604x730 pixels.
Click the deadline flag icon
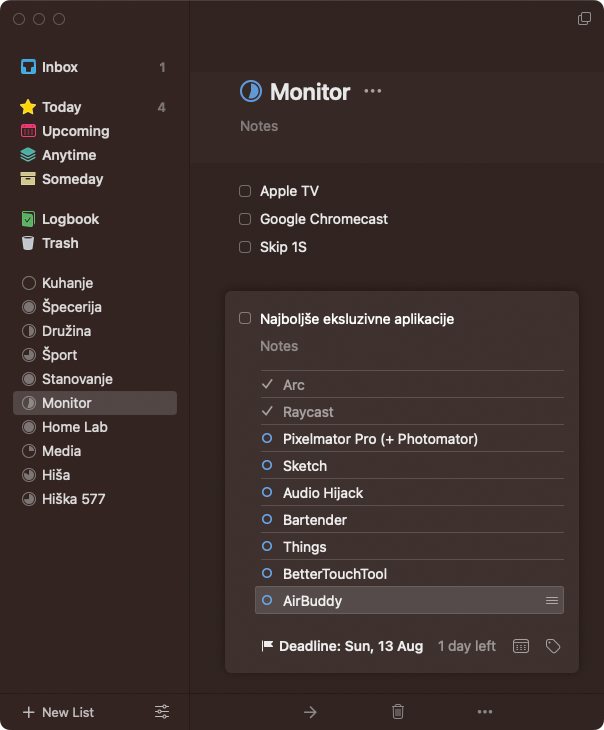coord(267,646)
